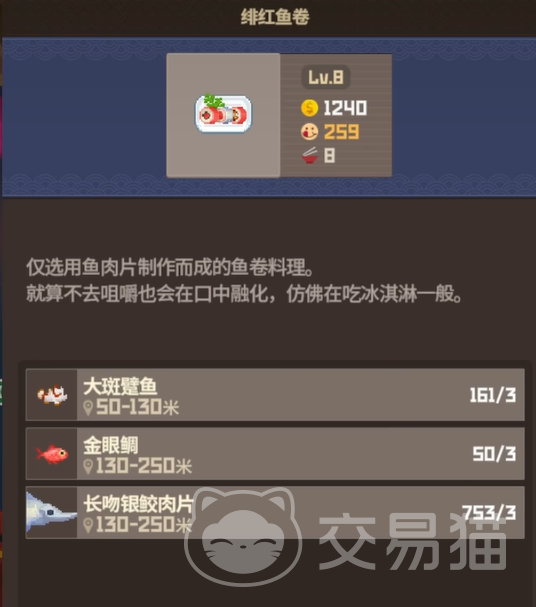Select the 长吻银鲛肉片 ingredient row

pyautogui.click(x=275, y=513)
